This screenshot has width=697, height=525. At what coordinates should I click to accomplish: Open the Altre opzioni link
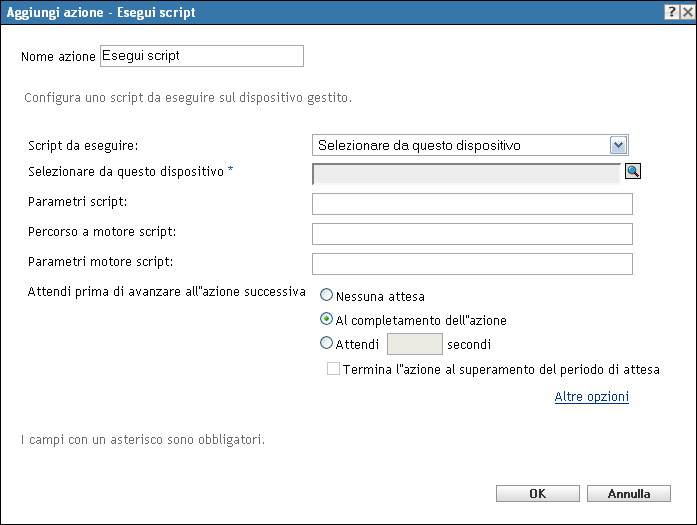pos(591,397)
